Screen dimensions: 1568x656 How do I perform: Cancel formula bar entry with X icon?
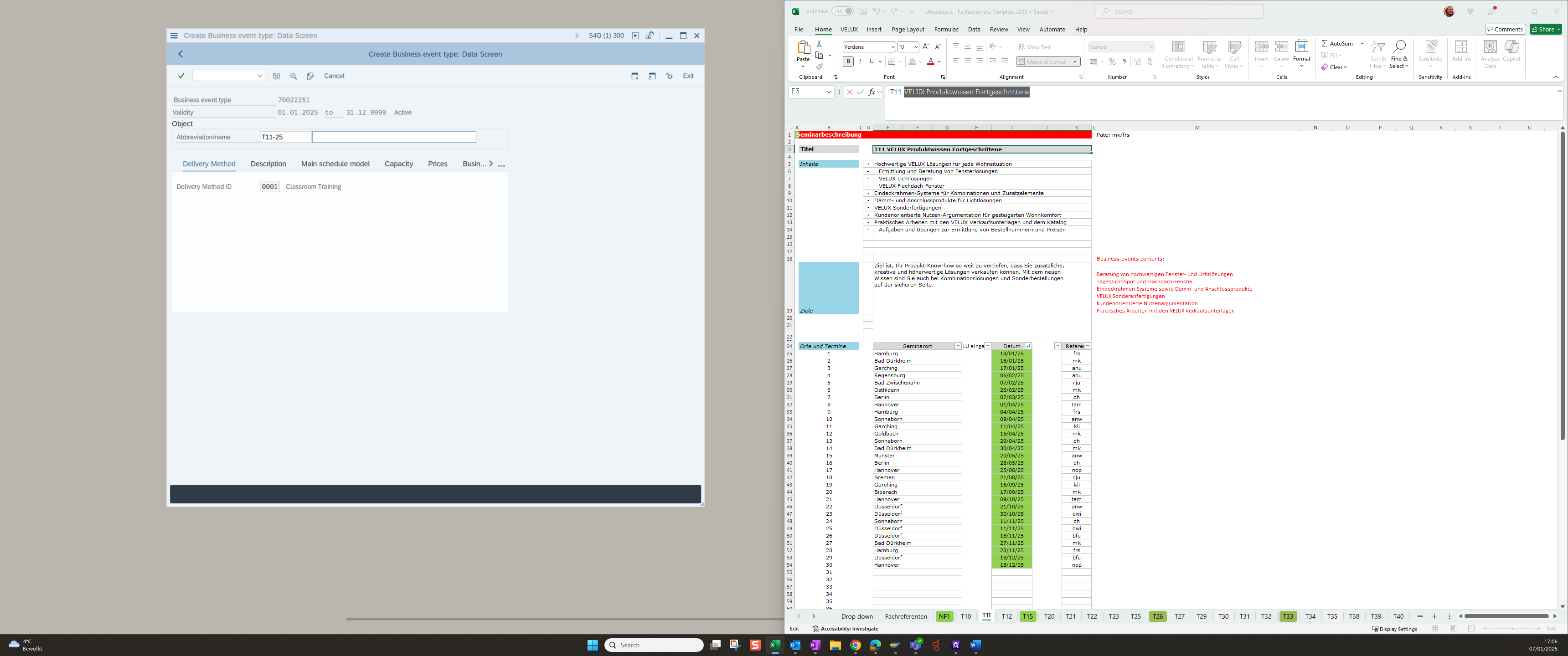click(x=850, y=92)
